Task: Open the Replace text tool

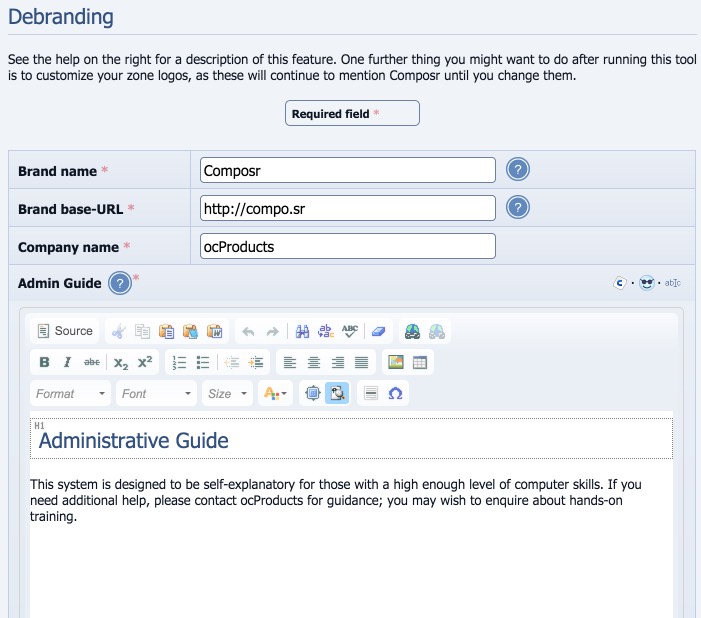Action: (326, 331)
